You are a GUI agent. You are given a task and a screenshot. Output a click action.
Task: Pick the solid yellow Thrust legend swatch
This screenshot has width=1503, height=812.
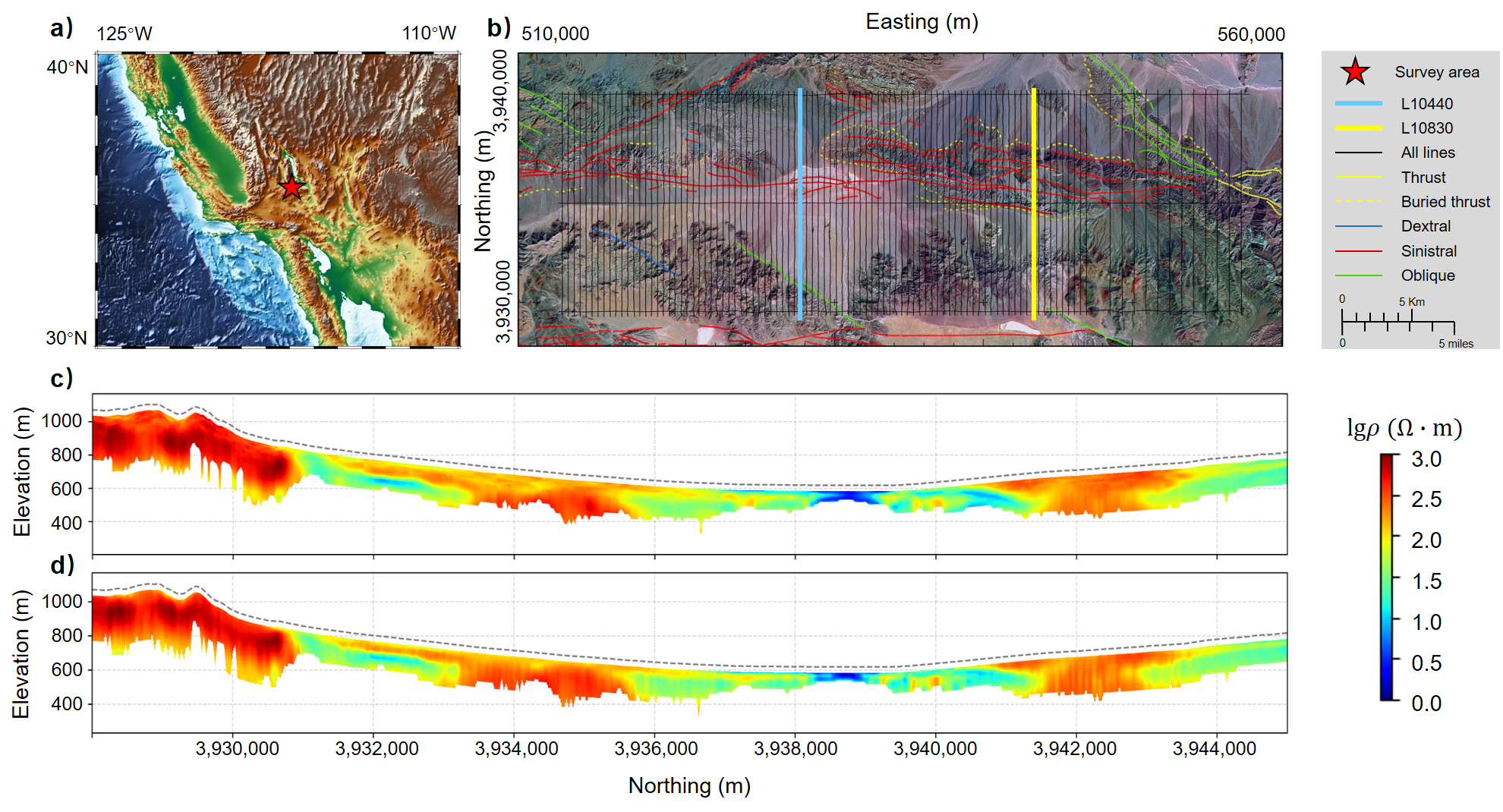(x=1359, y=177)
